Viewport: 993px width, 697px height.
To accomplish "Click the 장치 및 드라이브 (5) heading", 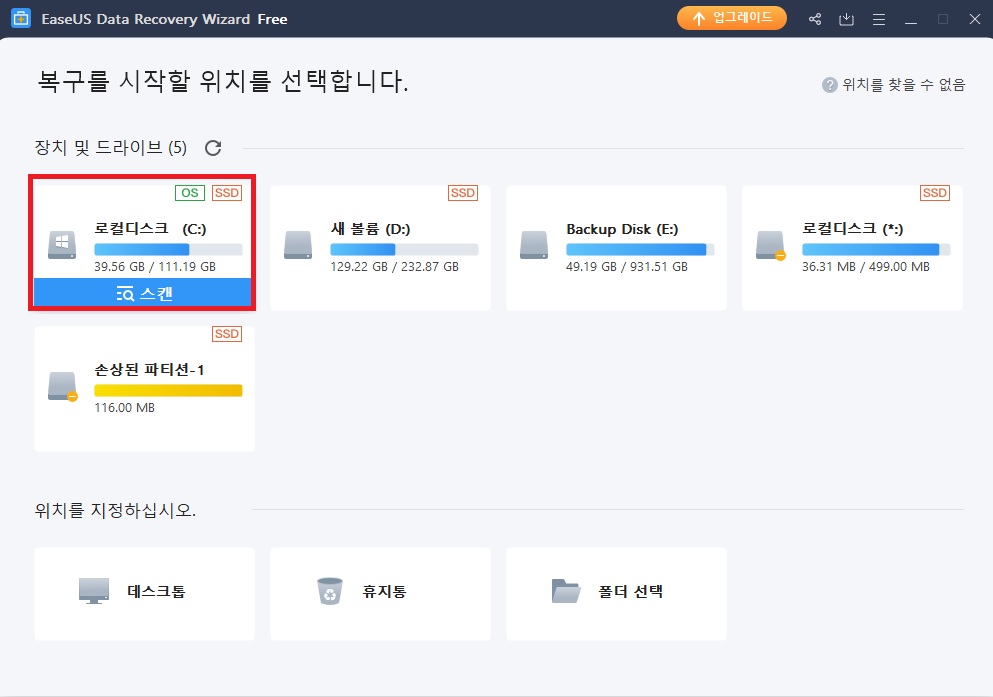I will click(x=111, y=148).
